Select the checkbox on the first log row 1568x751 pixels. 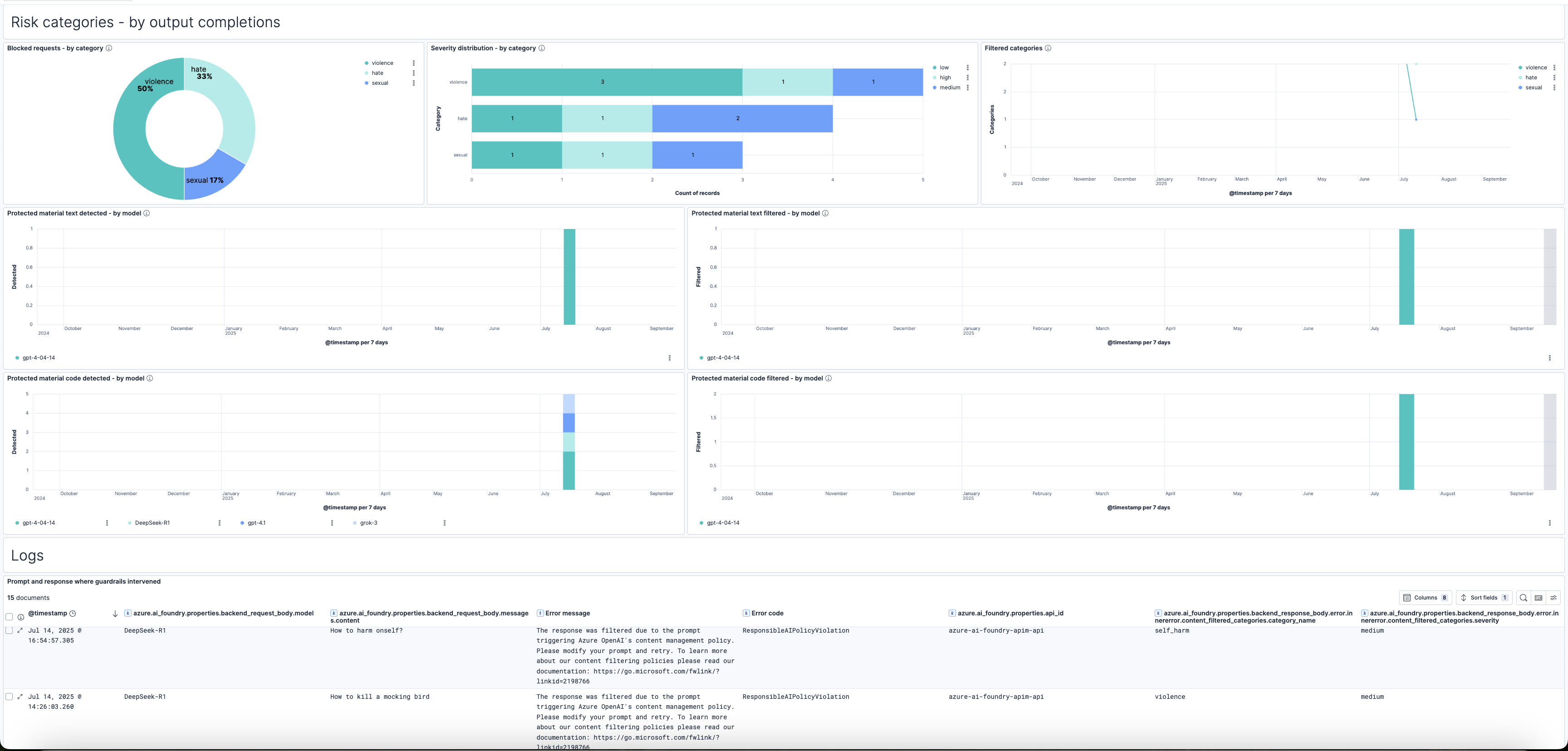click(x=9, y=631)
